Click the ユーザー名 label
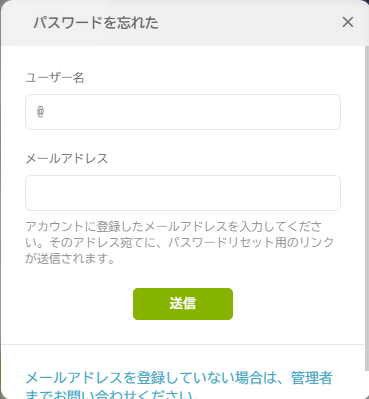Viewport: 369px width, 399px height. click(55, 78)
